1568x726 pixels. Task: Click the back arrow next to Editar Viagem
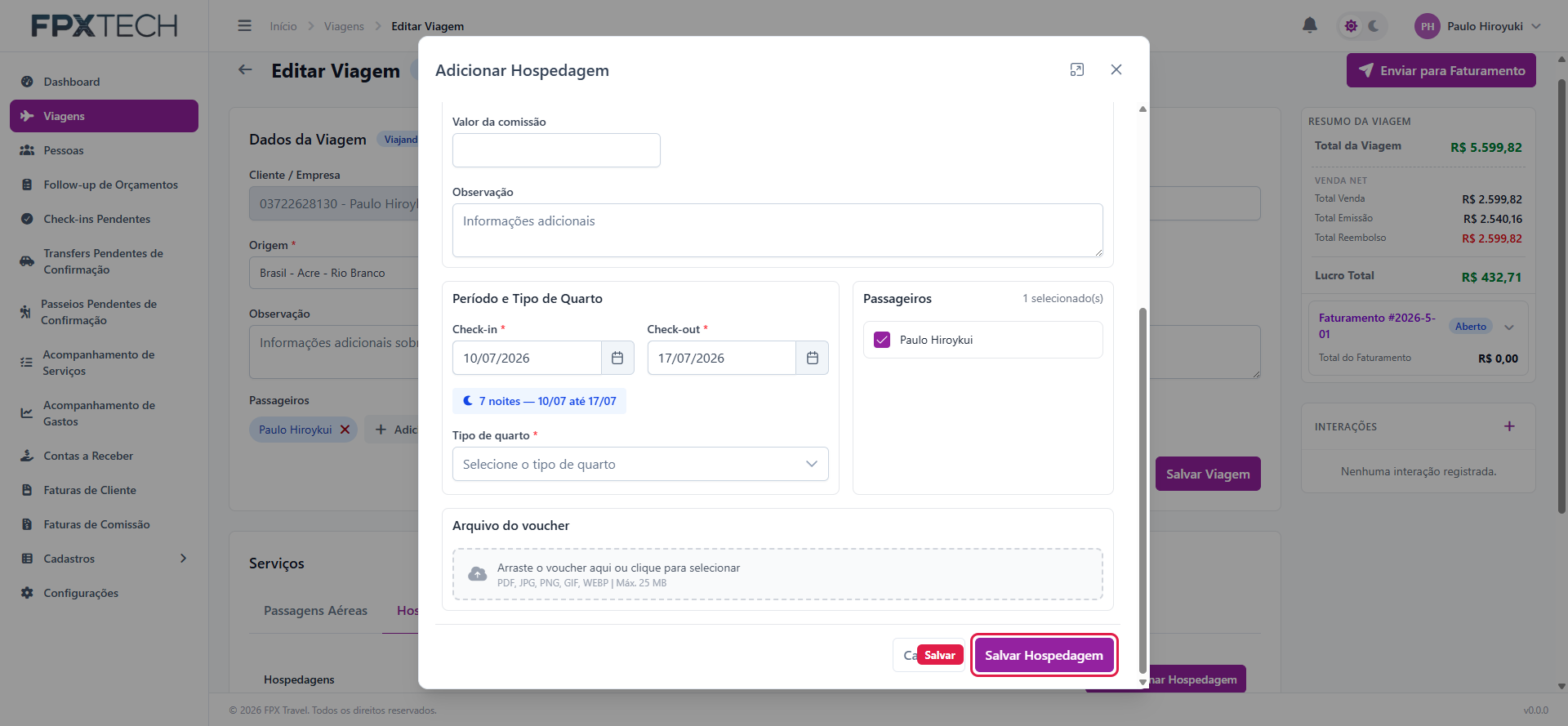245,70
